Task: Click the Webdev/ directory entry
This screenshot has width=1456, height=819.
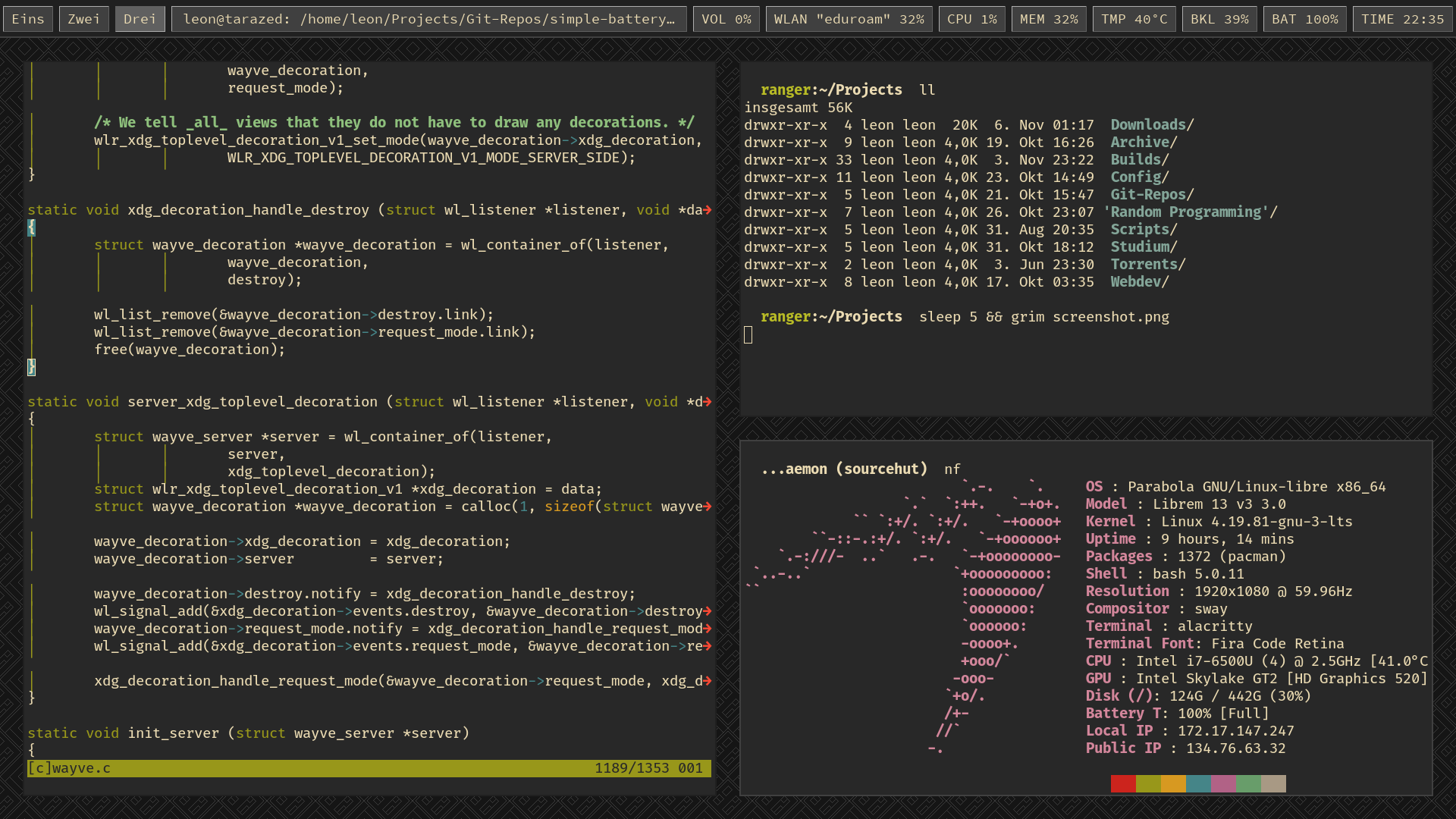Action: coord(1139,281)
